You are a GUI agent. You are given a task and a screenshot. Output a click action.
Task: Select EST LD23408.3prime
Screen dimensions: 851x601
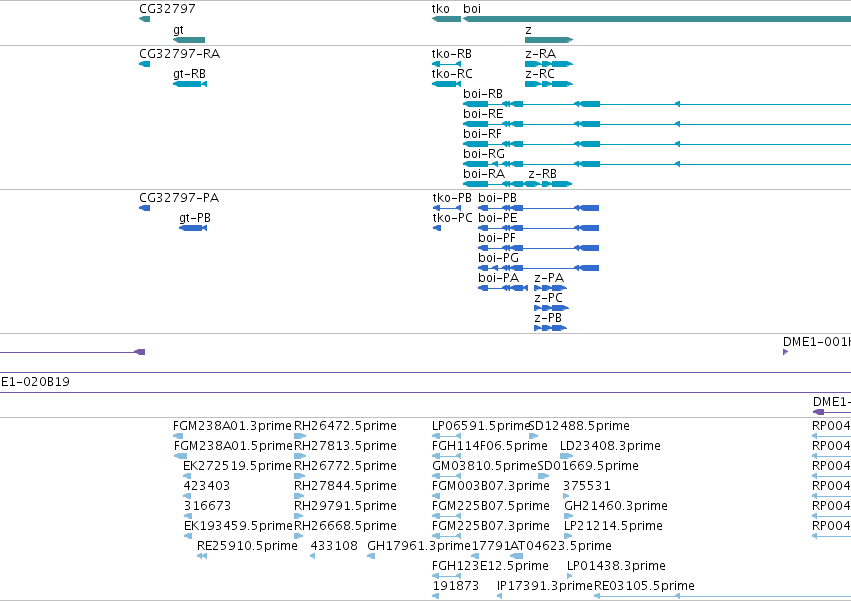pyautogui.click(x=611, y=446)
